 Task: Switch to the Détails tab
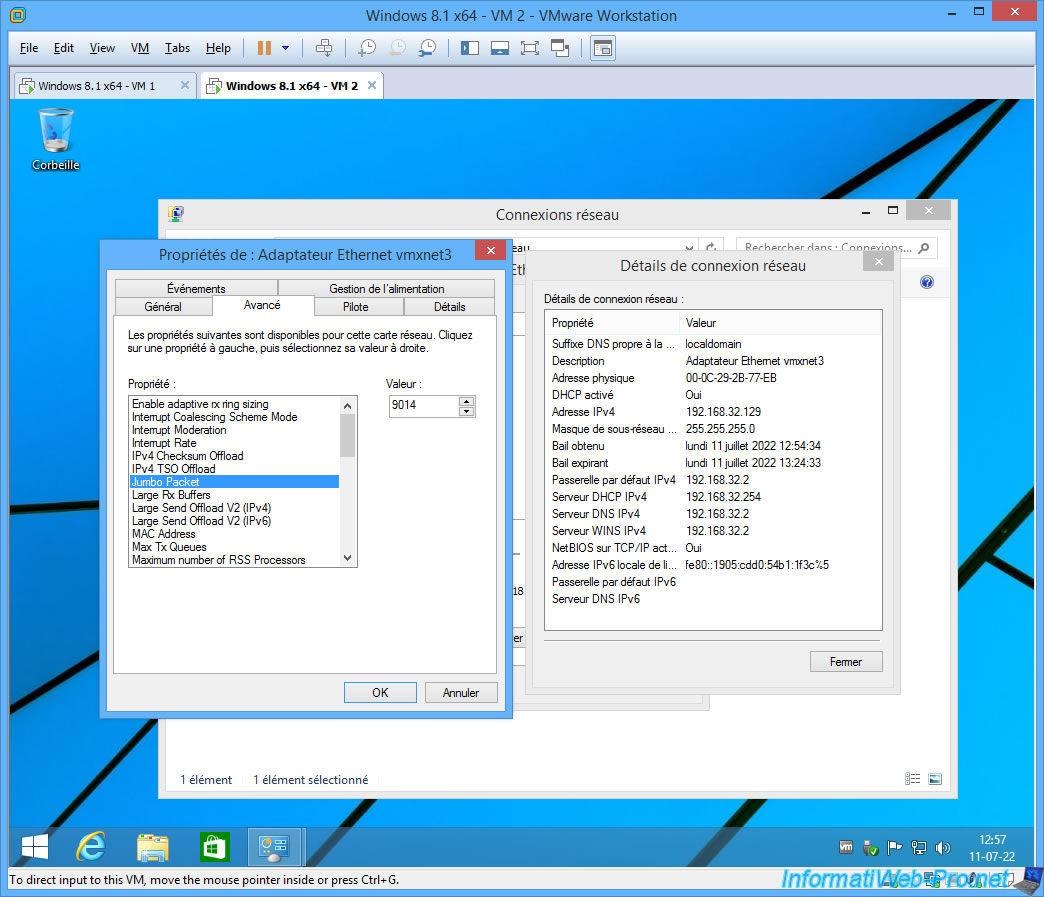tap(449, 306)
